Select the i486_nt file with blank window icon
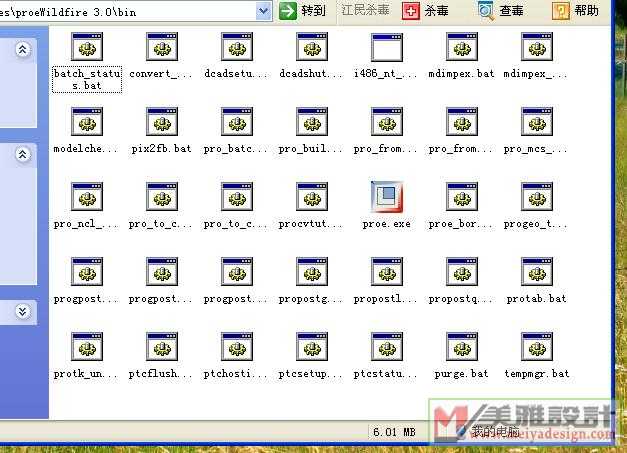This screenshot has width=627, height=453. coord(387,47)
